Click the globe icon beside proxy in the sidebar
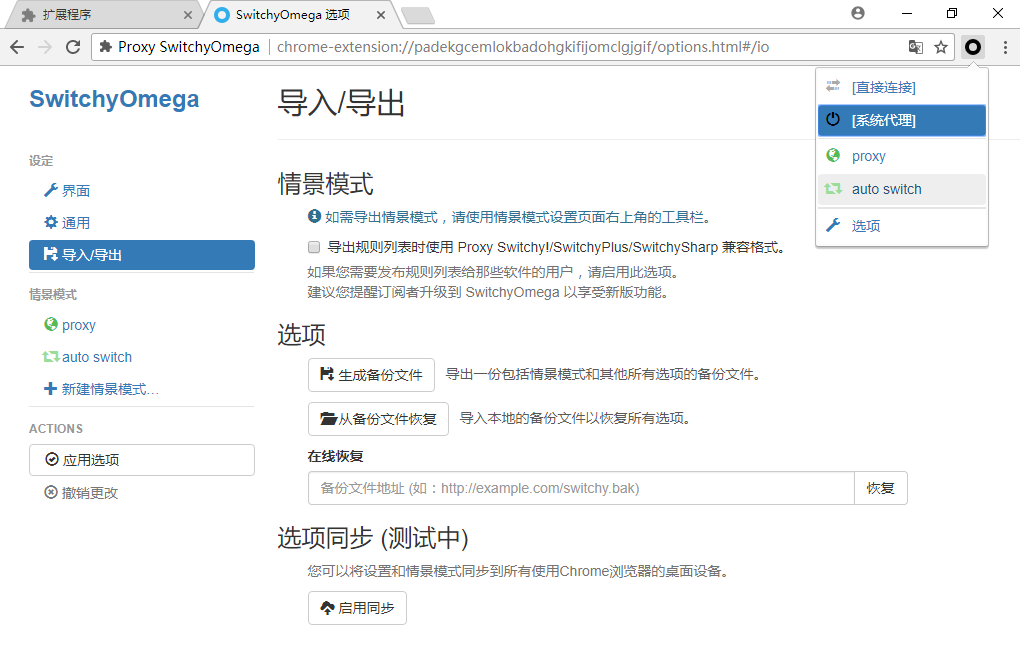Viewport: 1020px width, 651px height. [x=51, y=324]
